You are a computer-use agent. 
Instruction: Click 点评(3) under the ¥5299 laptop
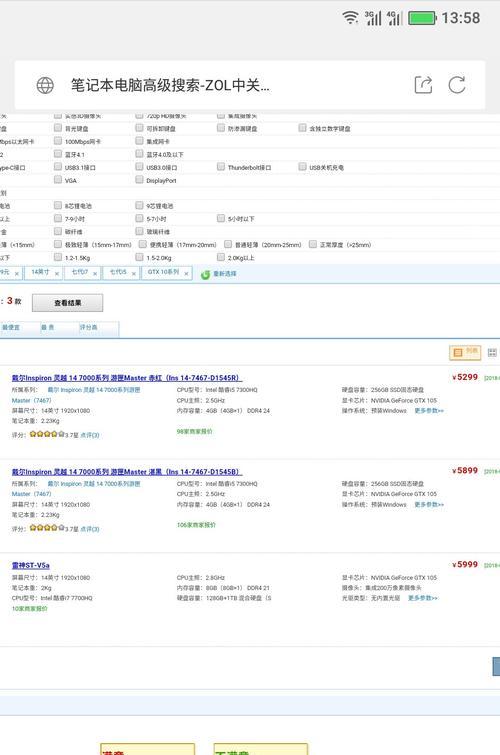coord(90,435)
